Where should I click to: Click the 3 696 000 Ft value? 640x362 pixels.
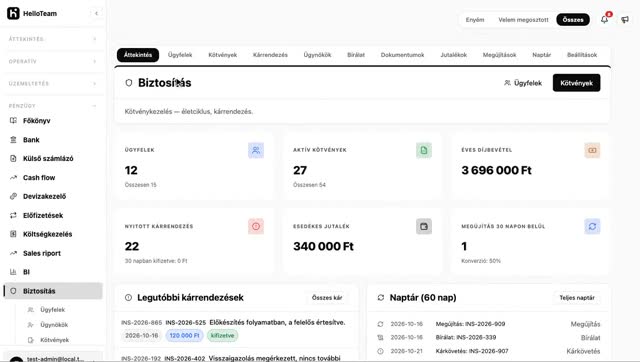[x=496, y=170]
